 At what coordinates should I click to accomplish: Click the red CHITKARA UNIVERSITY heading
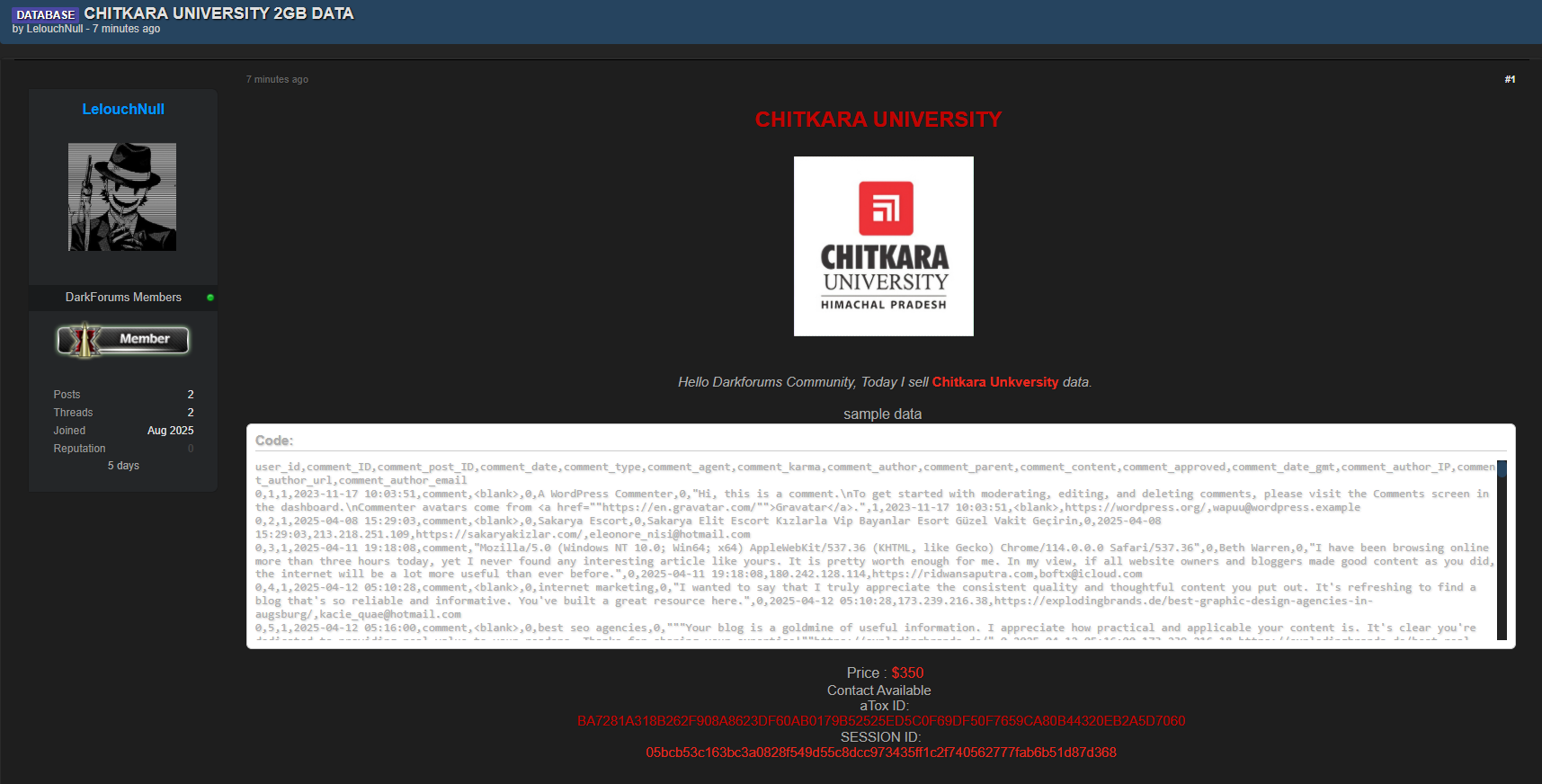click(878, 120)
